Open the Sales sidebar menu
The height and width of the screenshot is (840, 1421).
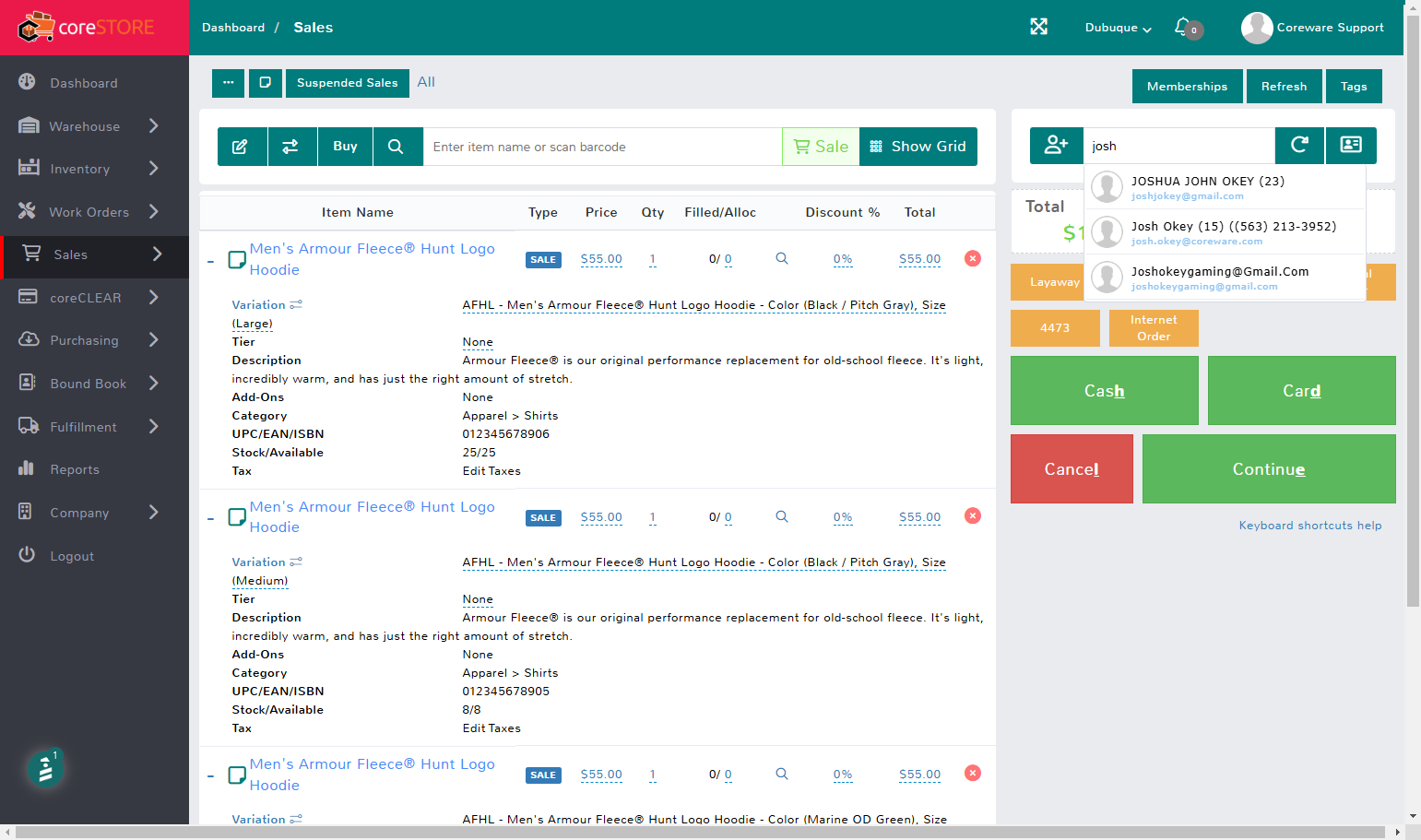[94, 254]
